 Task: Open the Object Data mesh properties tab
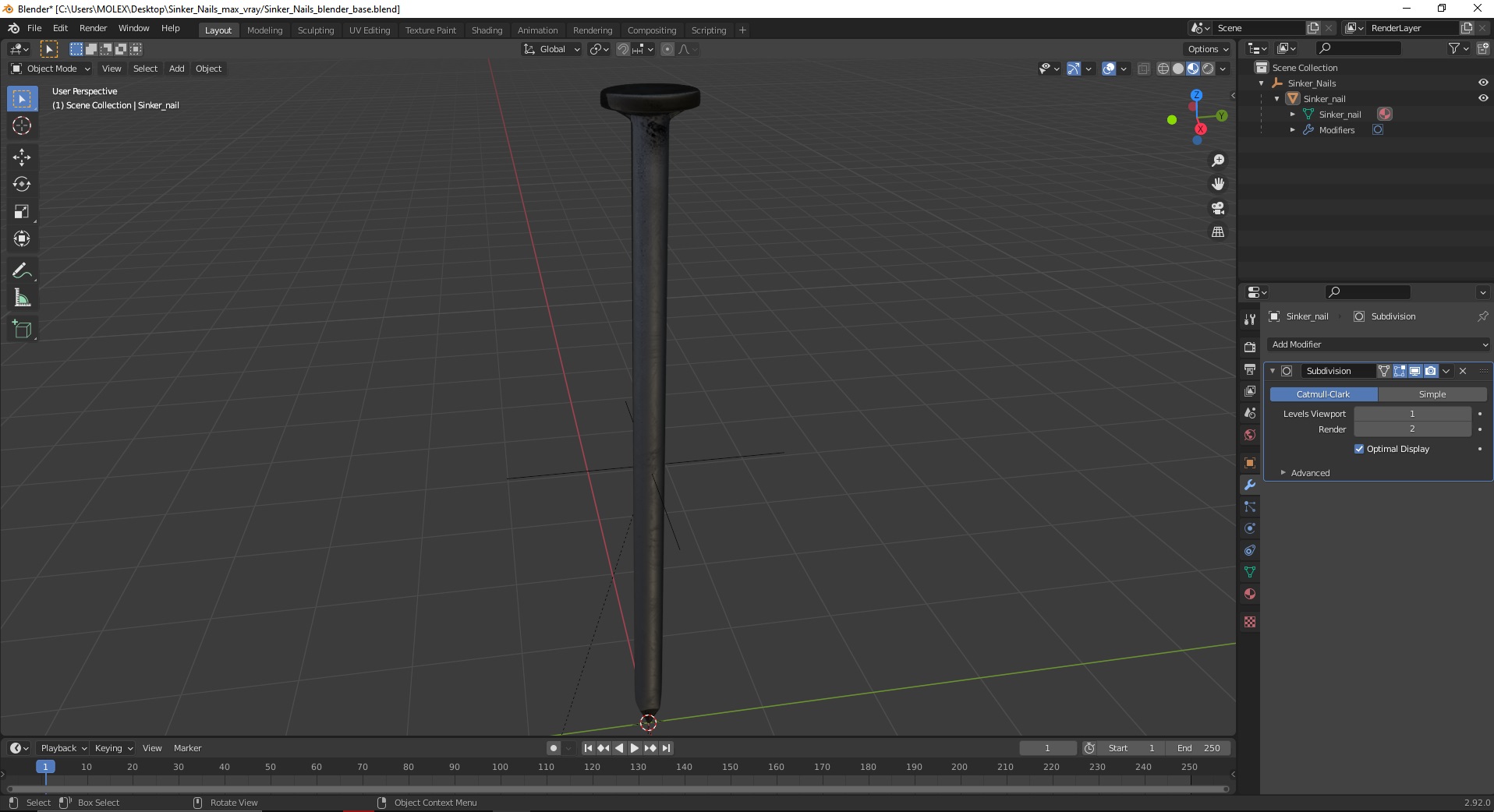(x=1250, y=572)
